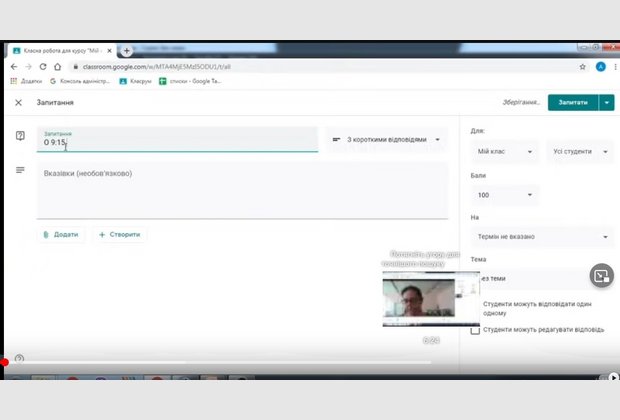Click the video progress bar
The height and width of the screenshot is (420, 620).
(217, 362)
